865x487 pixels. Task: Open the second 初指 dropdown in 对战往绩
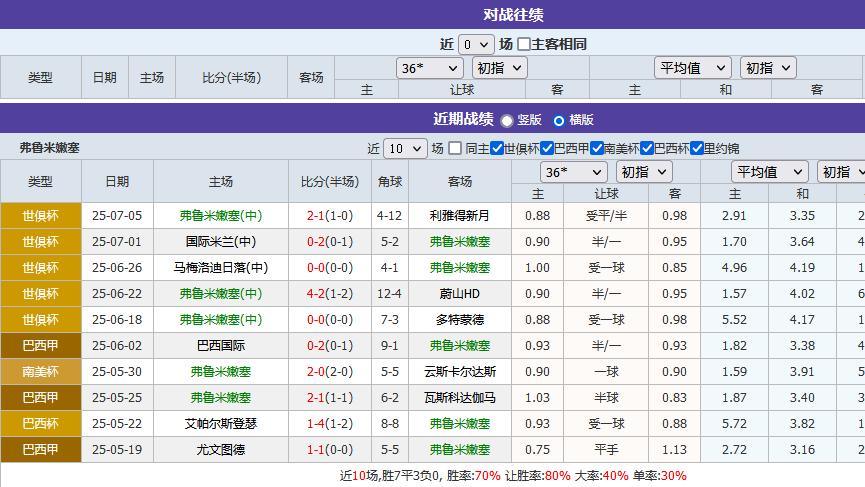[768, 68]
